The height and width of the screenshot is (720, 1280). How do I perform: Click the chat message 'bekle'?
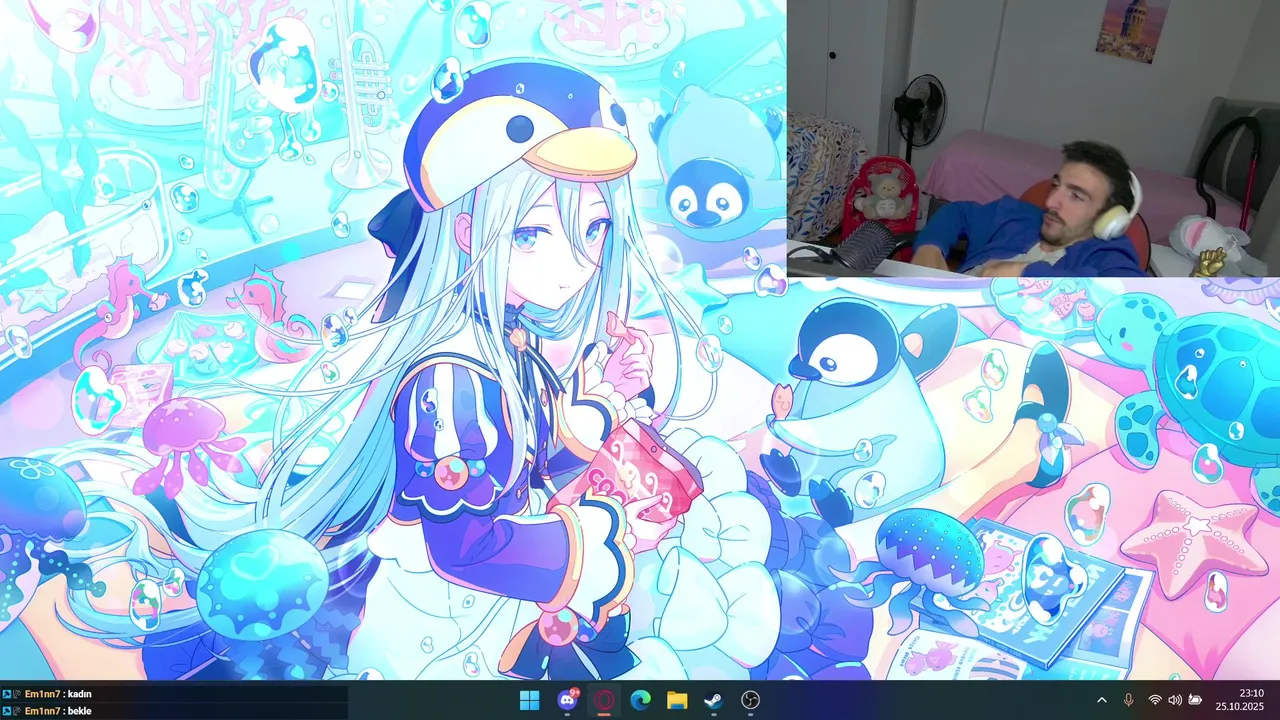tap(79, 711)
